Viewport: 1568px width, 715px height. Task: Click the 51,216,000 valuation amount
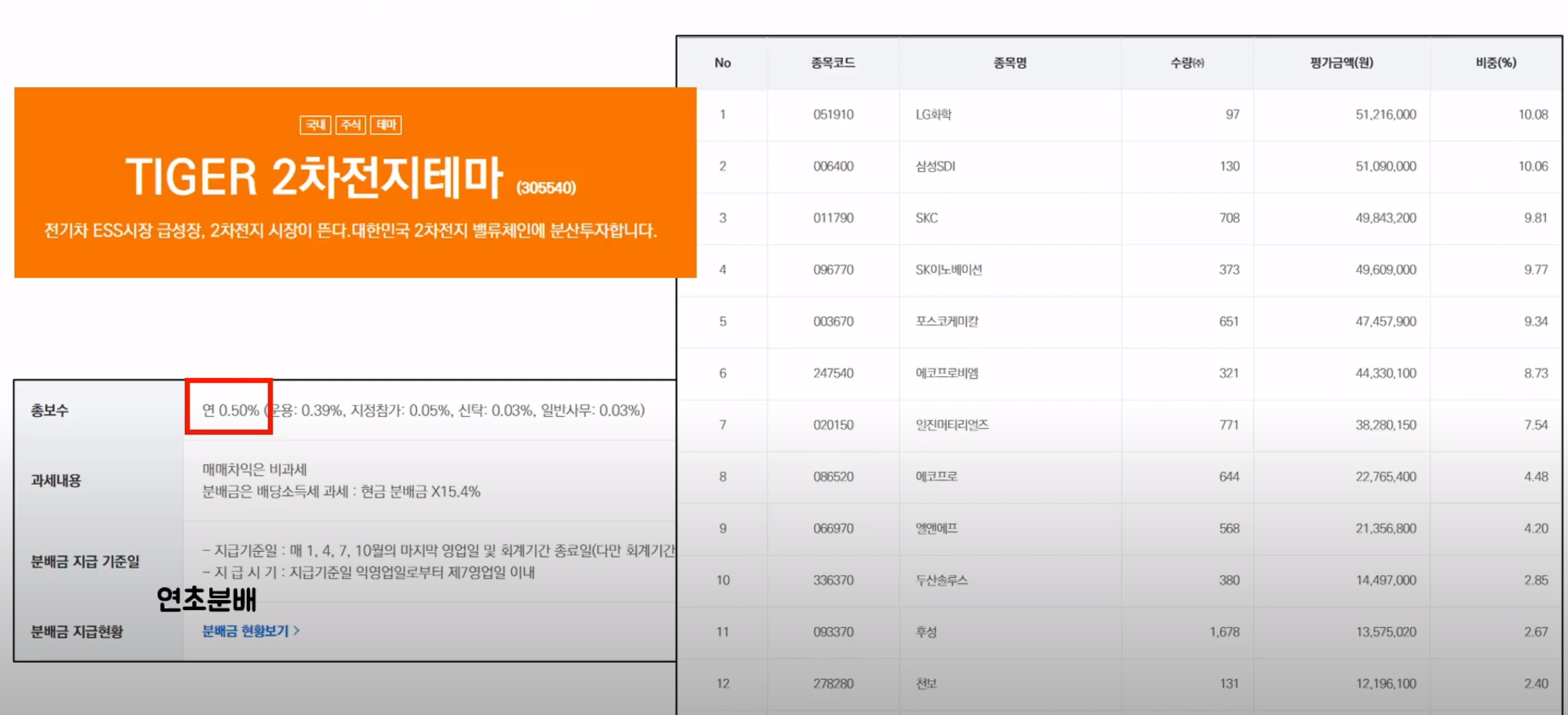point(1386,114)
